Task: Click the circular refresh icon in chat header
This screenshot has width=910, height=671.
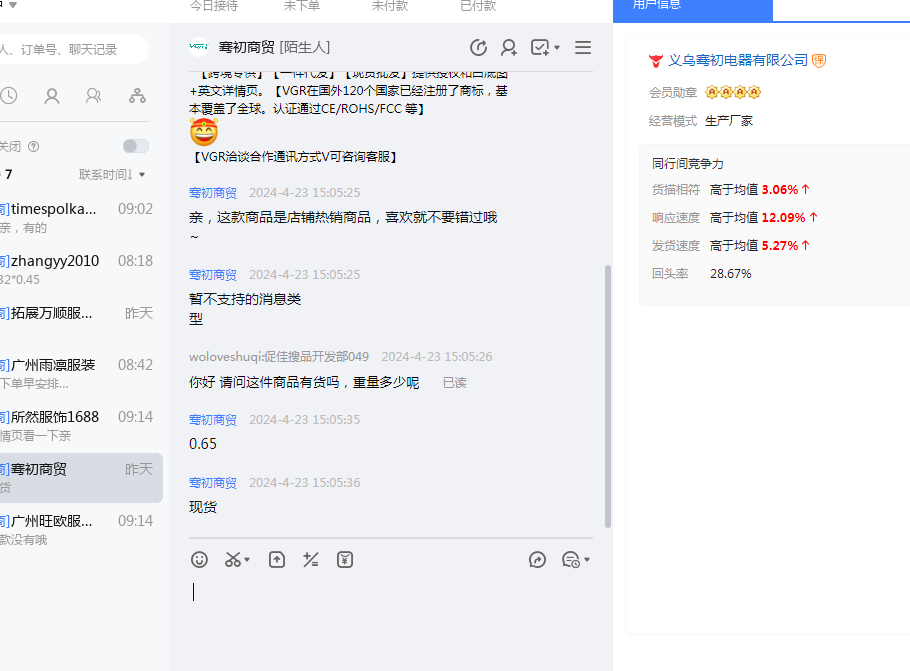Action: coord(478,47)
